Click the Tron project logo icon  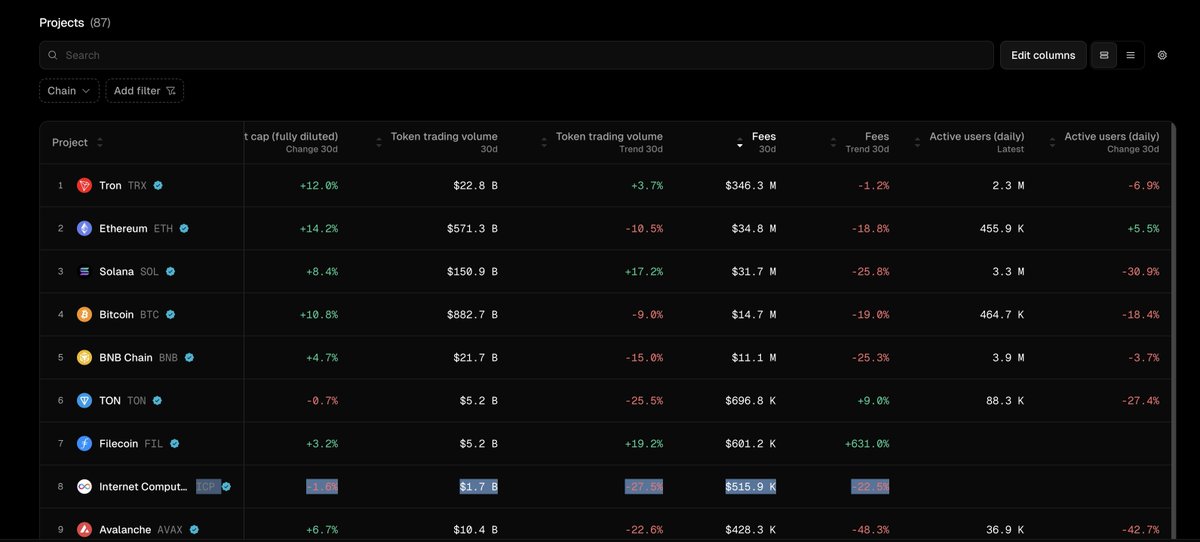tap(84, 185)
